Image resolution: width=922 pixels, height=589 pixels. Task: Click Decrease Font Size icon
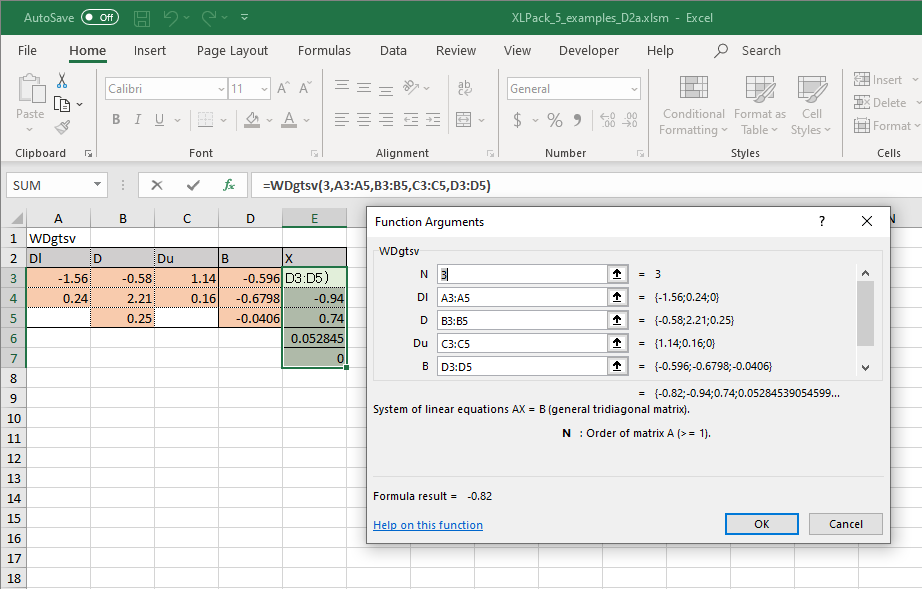(x=305, y=89)
